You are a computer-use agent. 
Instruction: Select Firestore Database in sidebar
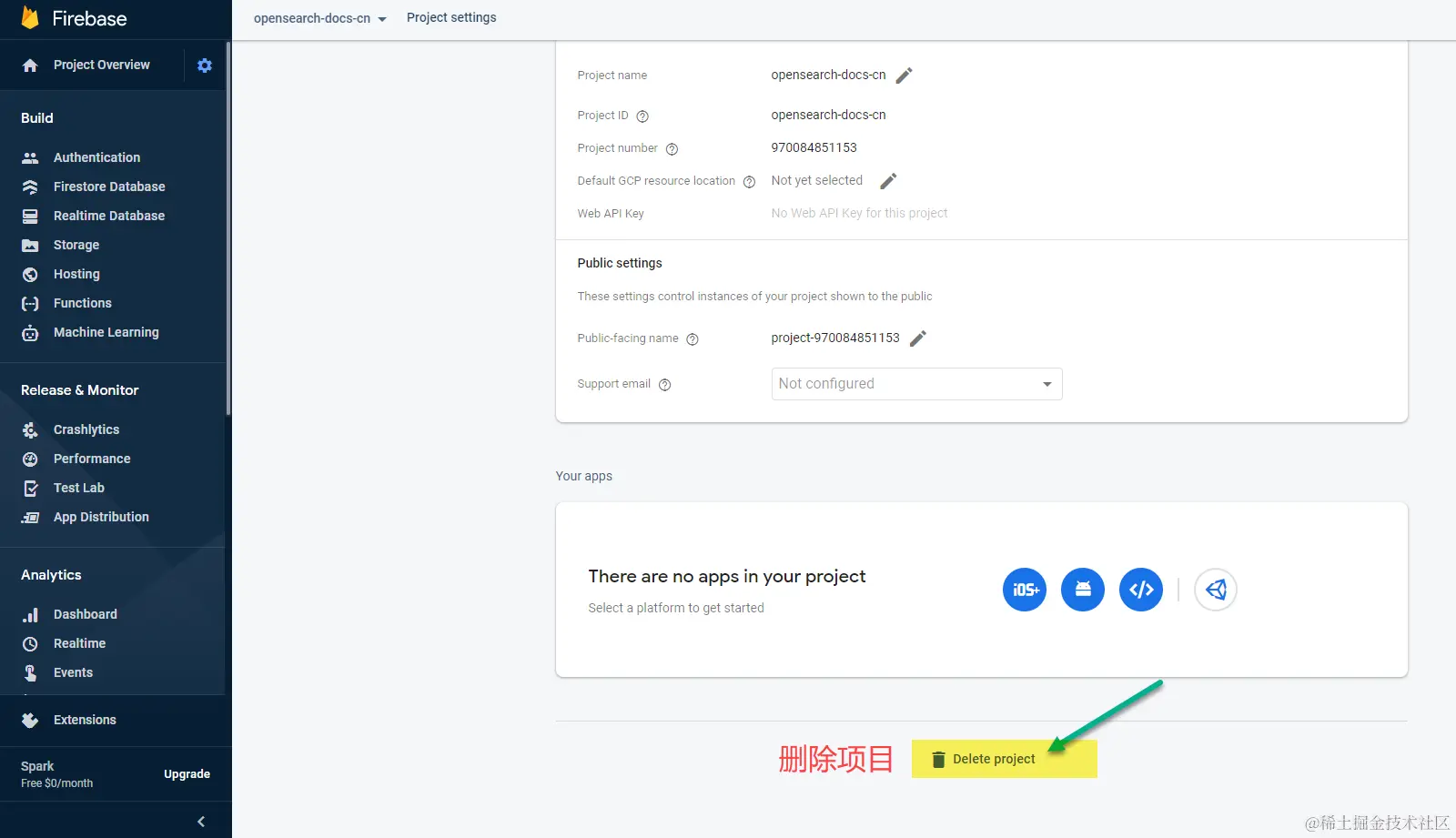pyautogui.click(x=109, y=186)
